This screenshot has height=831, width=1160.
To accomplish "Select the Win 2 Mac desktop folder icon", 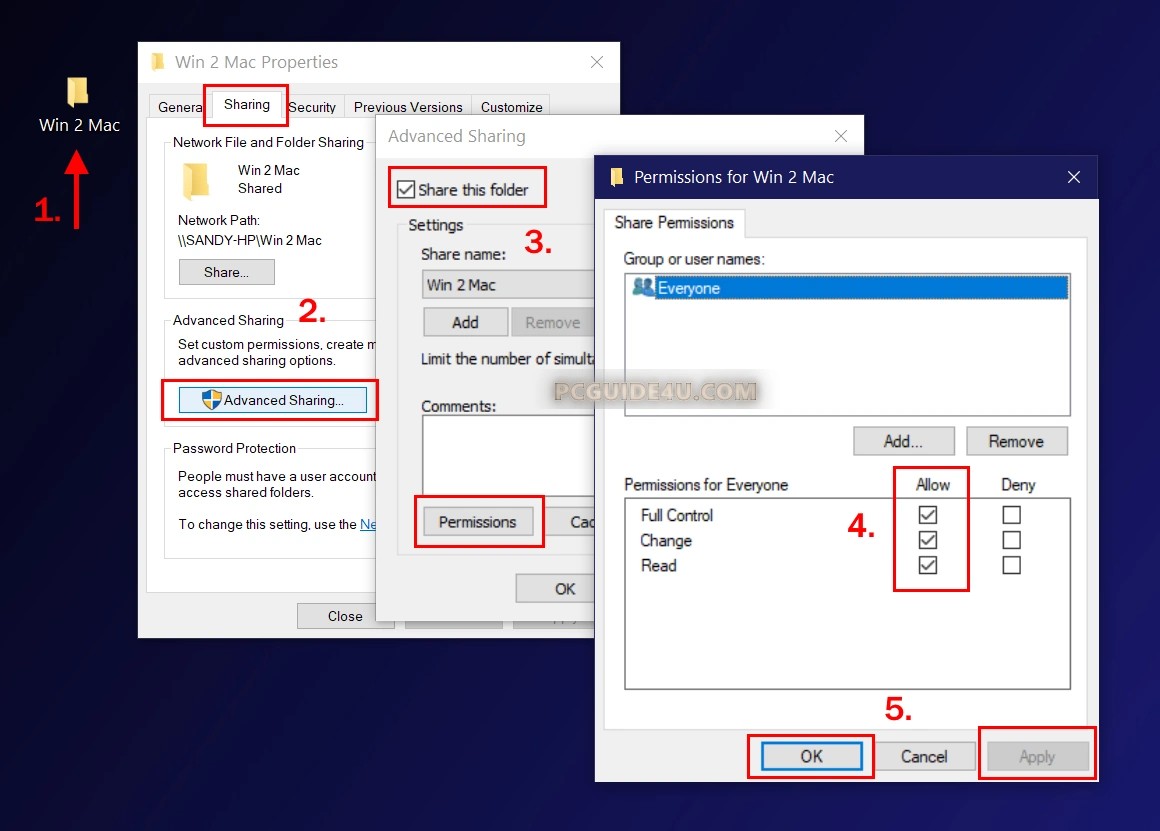I will (78, 93).
